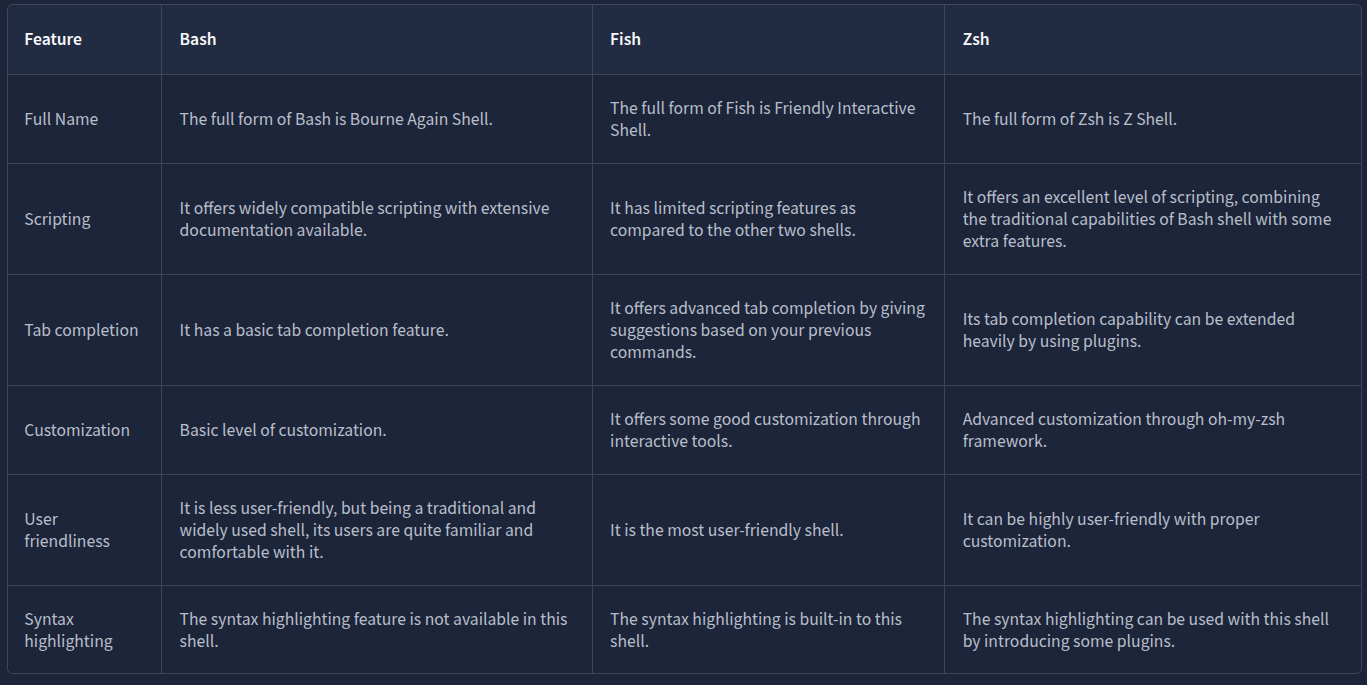Image resolution: width=1367 pixels, height=685 pixels.
Task: Click the Fish column header
Action: tap(625, 39)
